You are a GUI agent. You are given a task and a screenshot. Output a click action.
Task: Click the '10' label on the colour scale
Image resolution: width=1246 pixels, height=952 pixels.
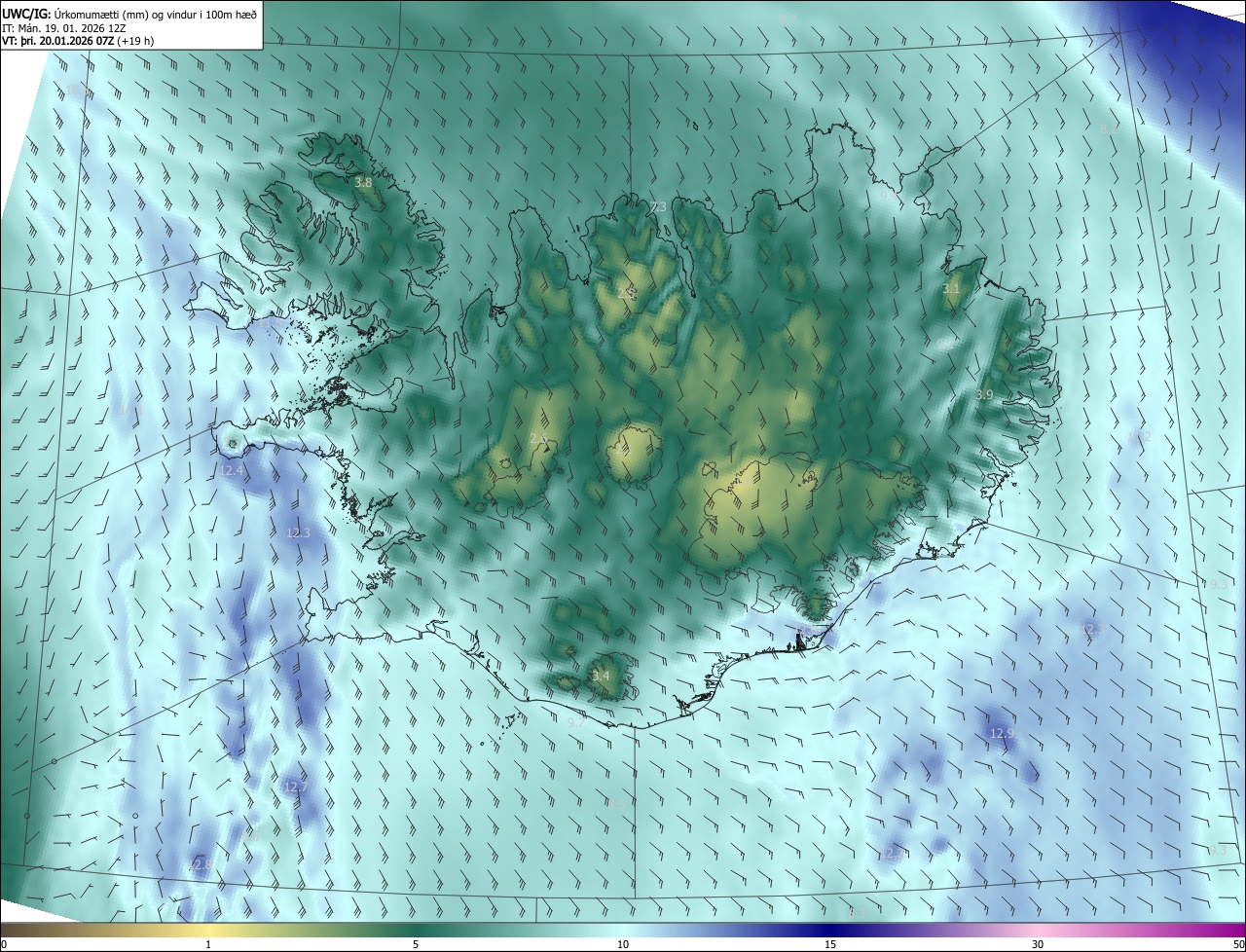tap(623, 945)
